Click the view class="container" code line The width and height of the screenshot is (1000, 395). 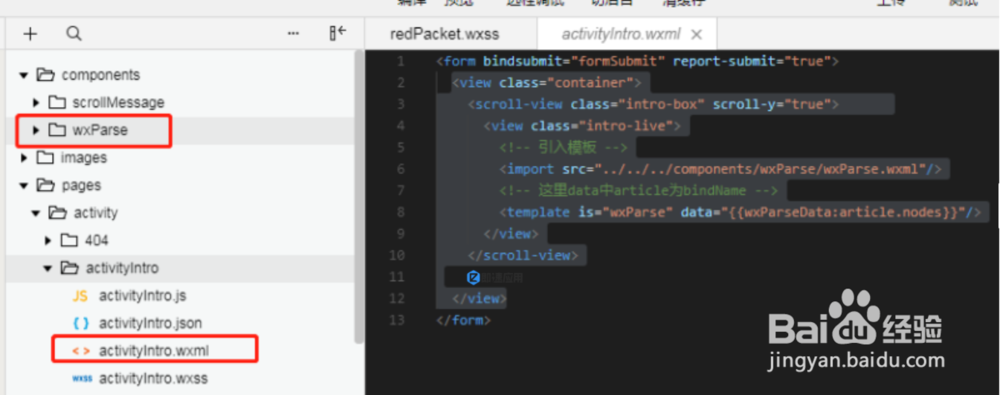pos(546,83)
